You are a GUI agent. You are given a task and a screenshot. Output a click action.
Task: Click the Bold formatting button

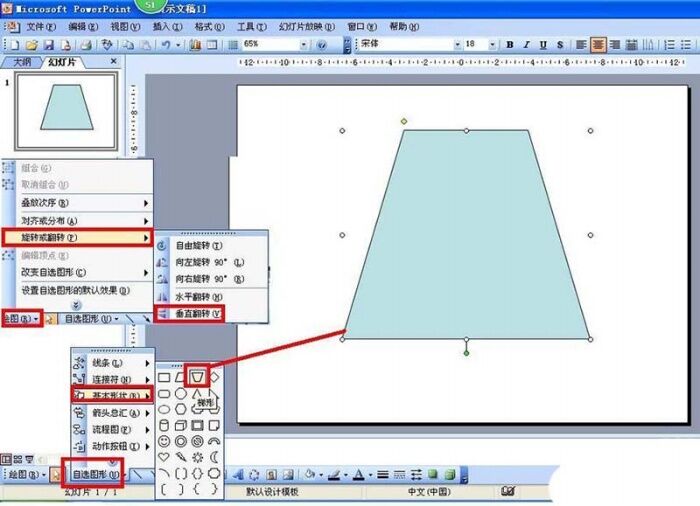point(510,45)
